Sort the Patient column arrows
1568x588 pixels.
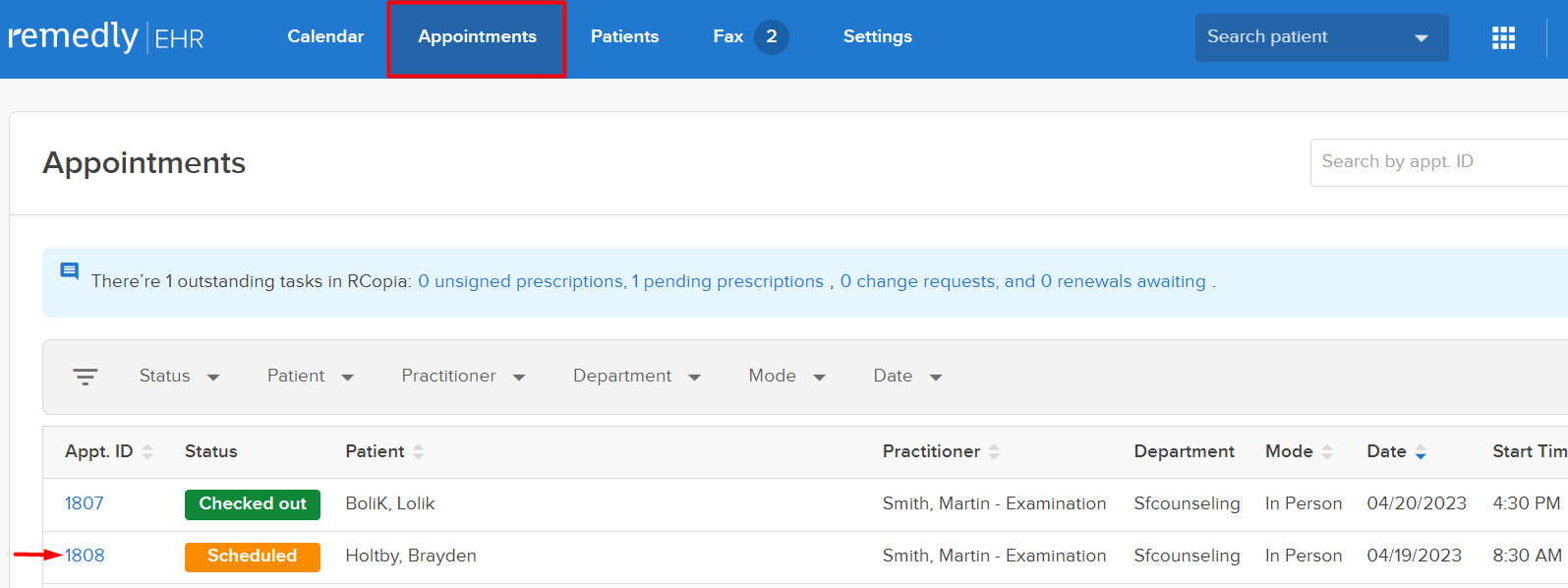[419, 451]
